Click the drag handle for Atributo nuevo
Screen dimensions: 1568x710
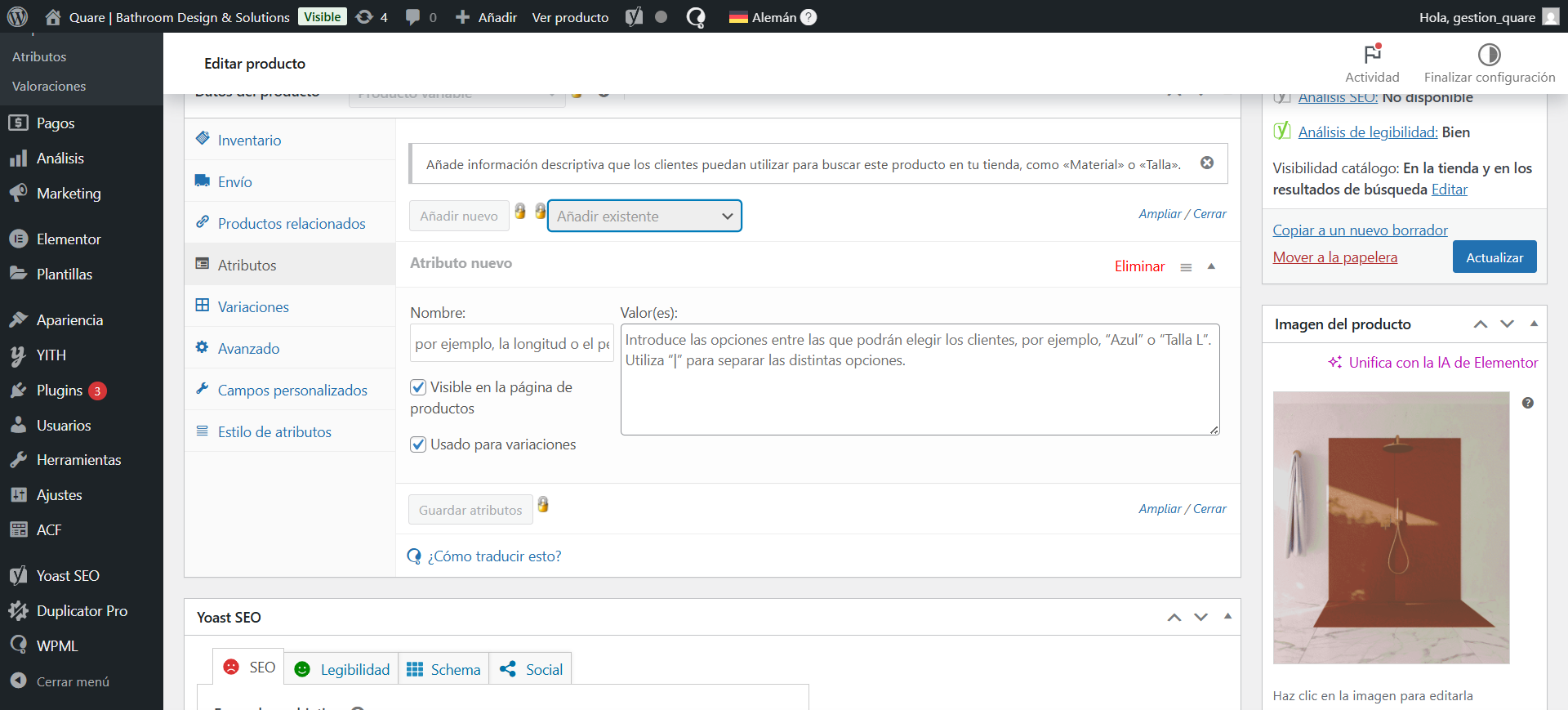point(1186,267)
